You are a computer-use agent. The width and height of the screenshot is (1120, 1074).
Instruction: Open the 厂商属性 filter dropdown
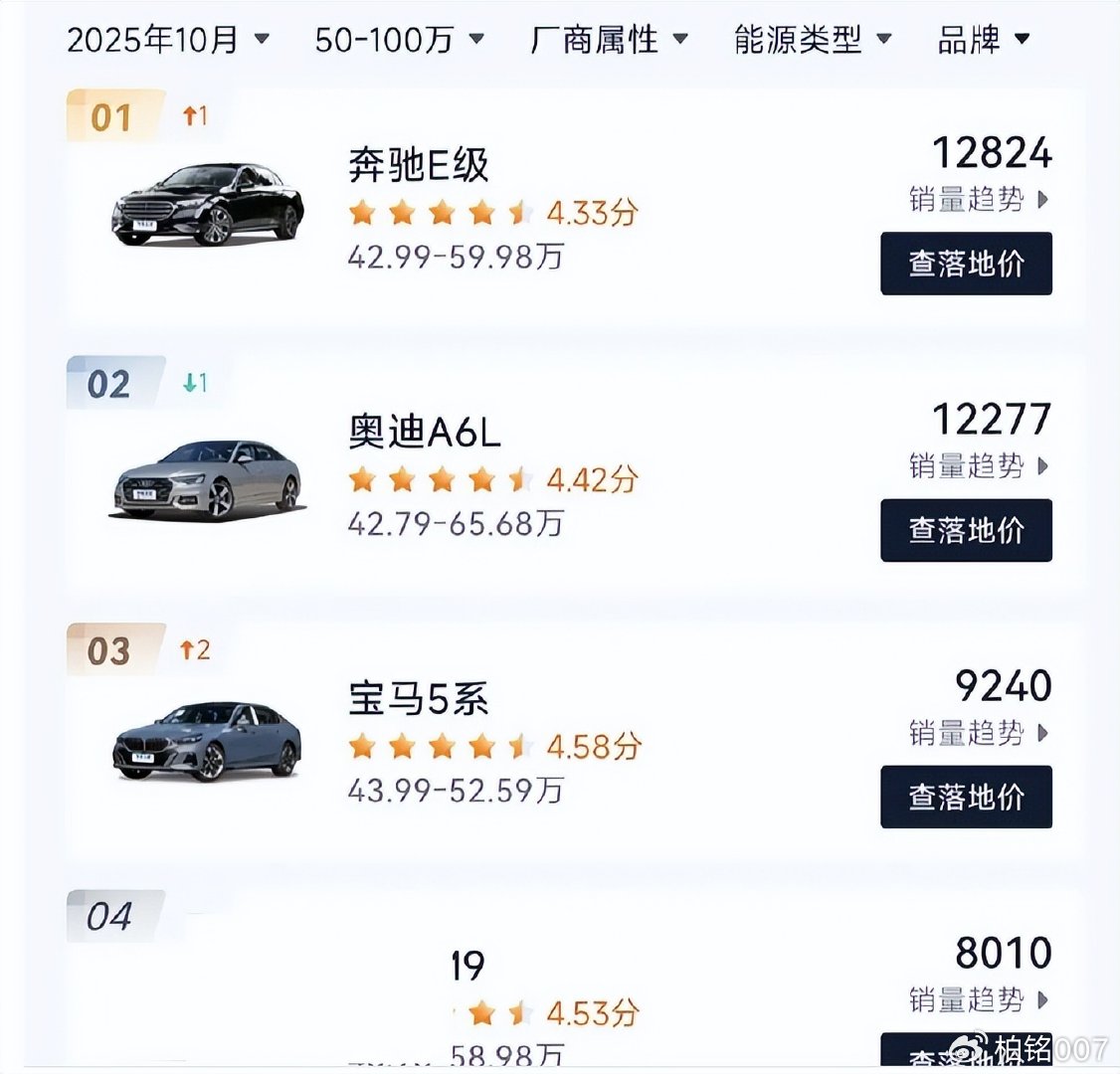tap(609, 40)
